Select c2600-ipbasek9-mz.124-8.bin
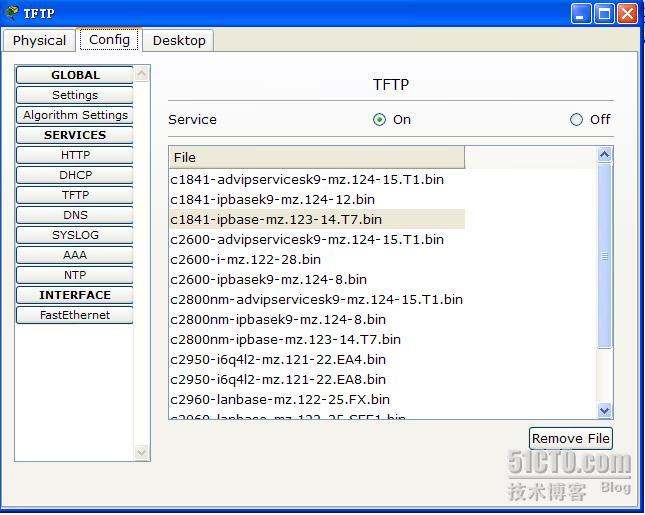The width and height of the screenshot is (645, 515). pos(317,279)
